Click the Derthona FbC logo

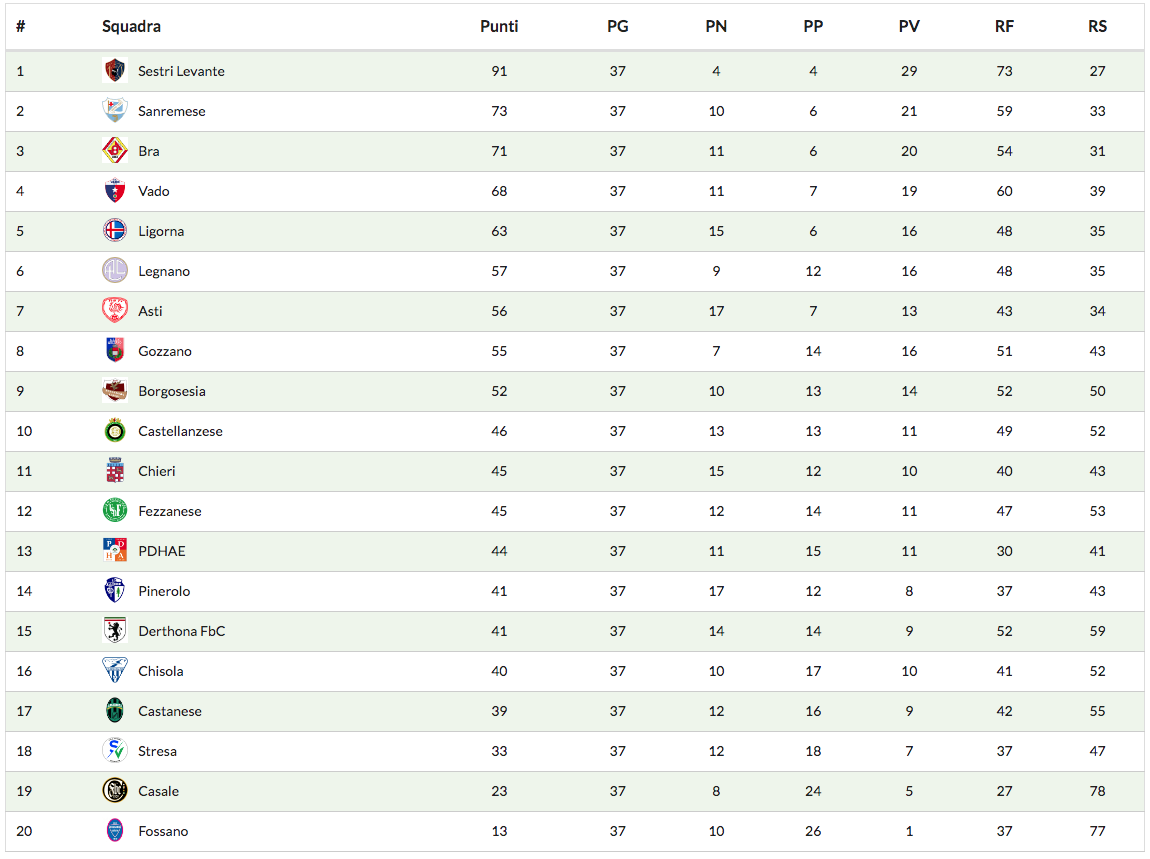click(x=115, y=631)
